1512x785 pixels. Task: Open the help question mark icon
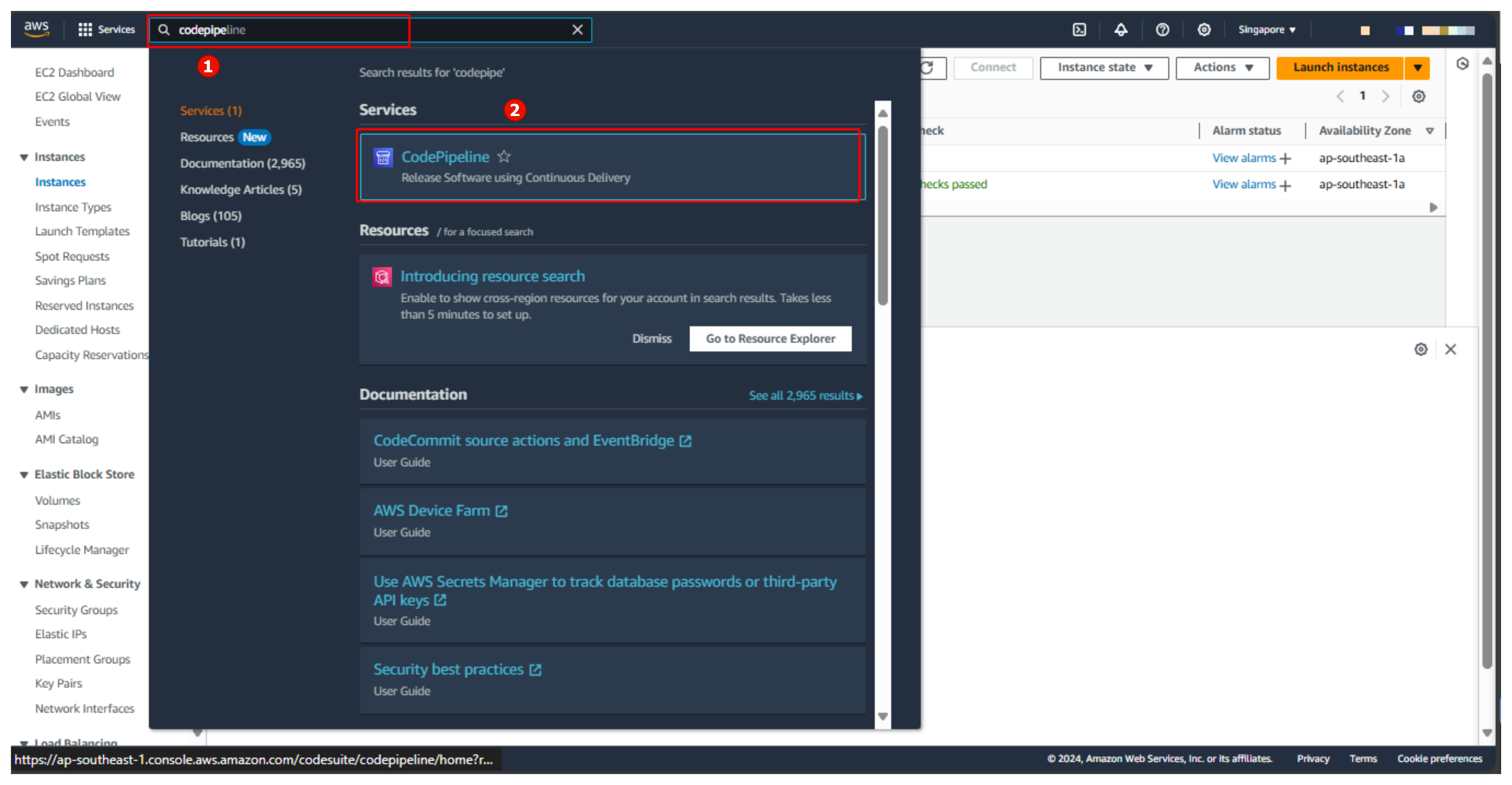(x=1162, y=29)
